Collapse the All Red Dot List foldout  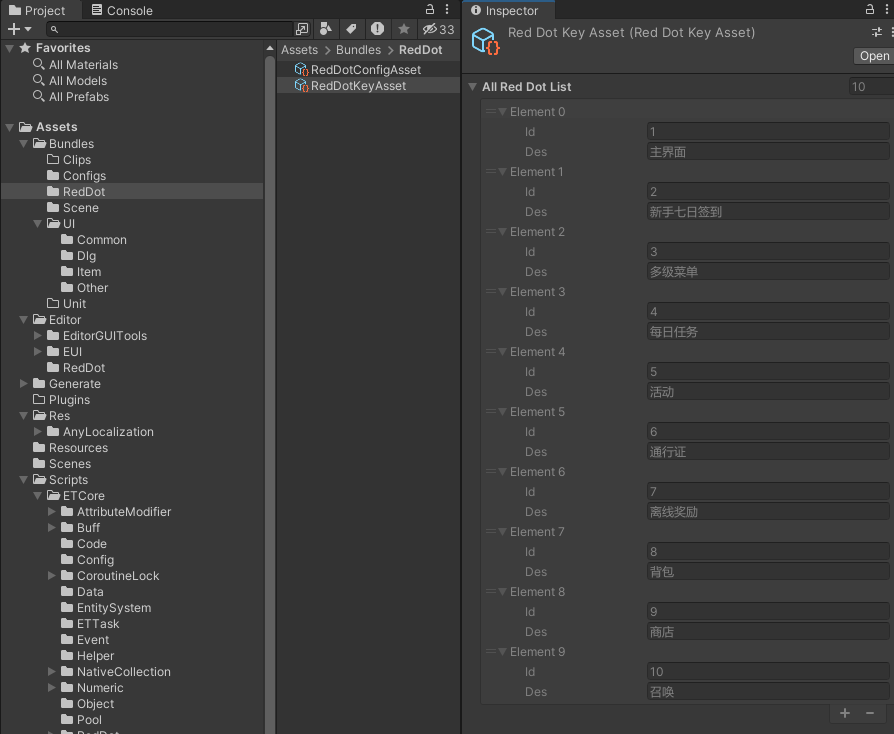click(473, 87)
